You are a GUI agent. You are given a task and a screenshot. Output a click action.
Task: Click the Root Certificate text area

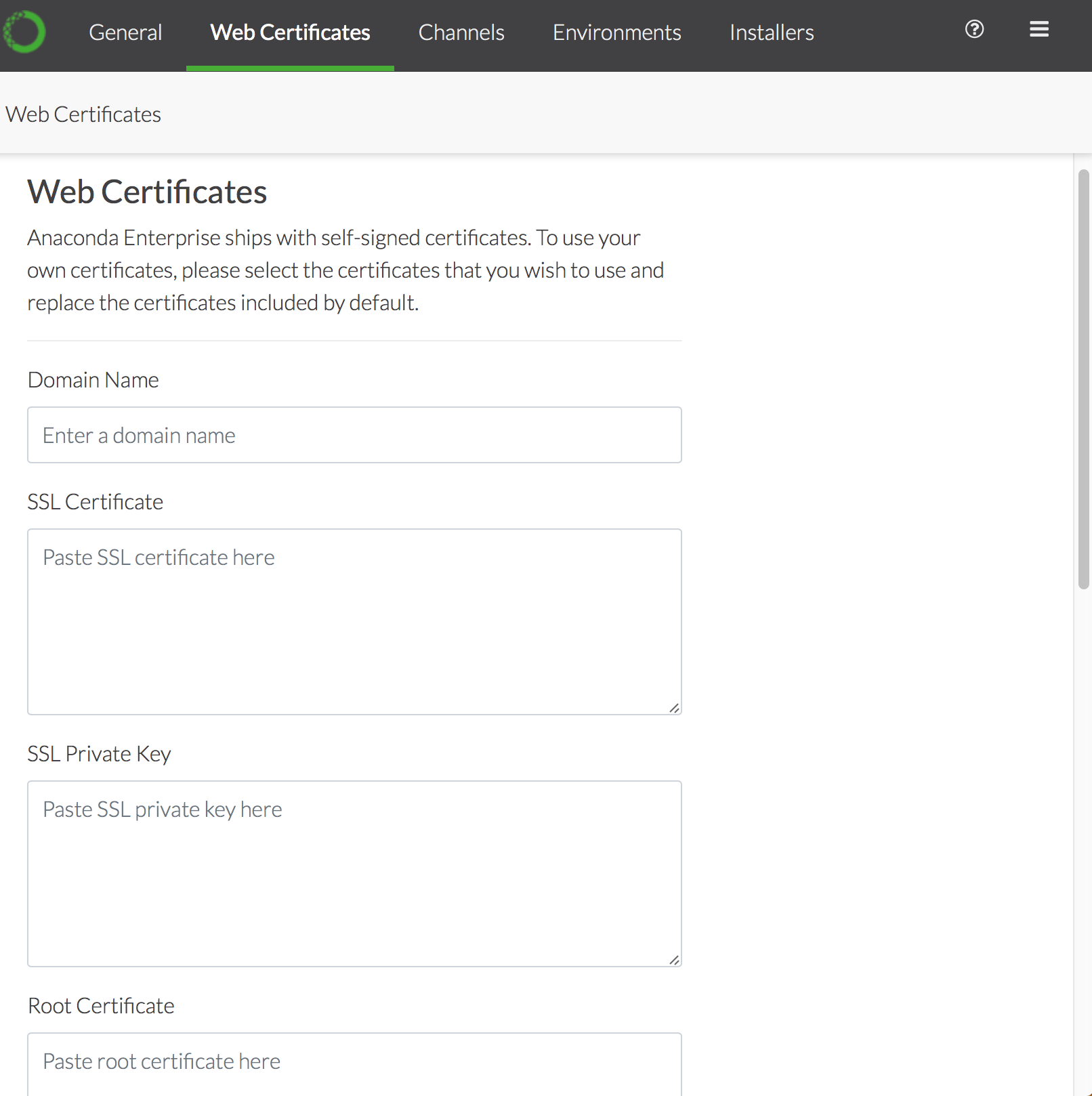coord(354,1064)
